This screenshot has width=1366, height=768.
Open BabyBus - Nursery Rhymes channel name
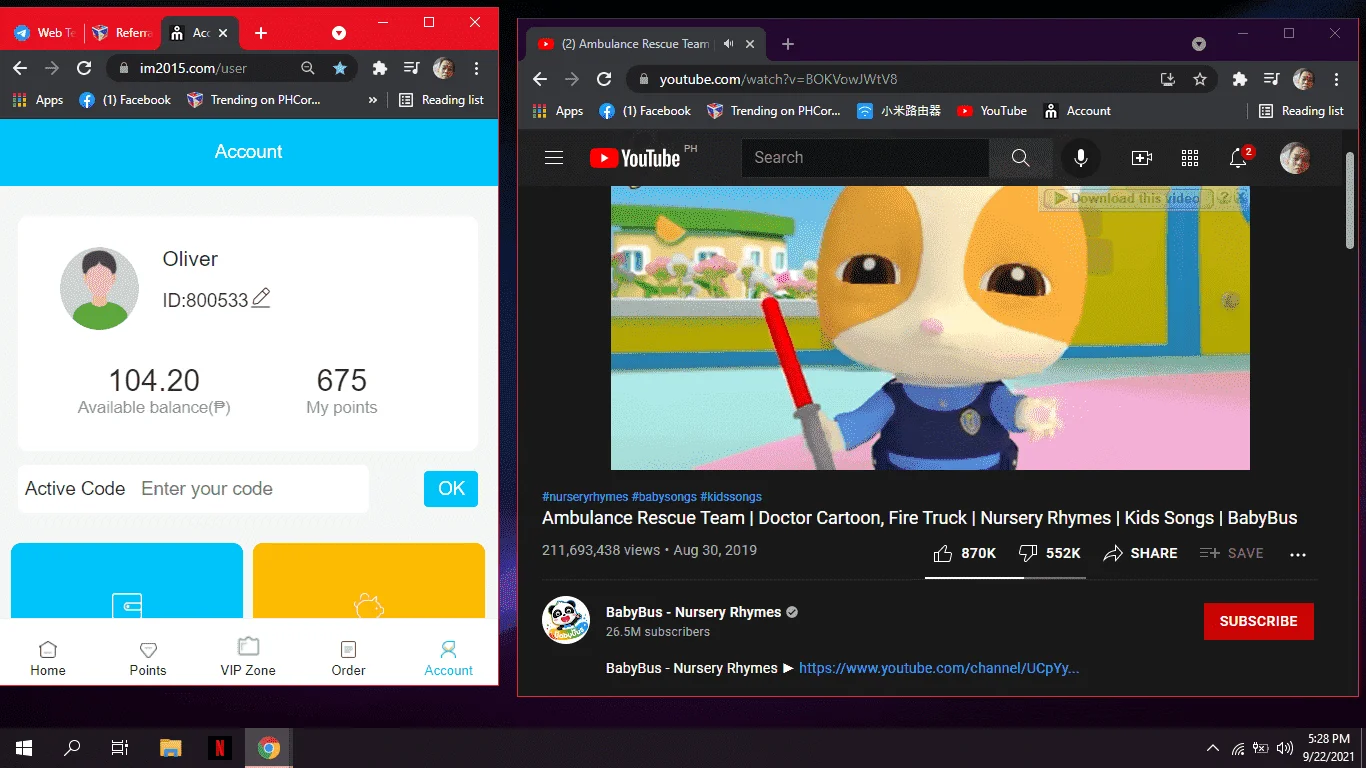coord(693,612)
